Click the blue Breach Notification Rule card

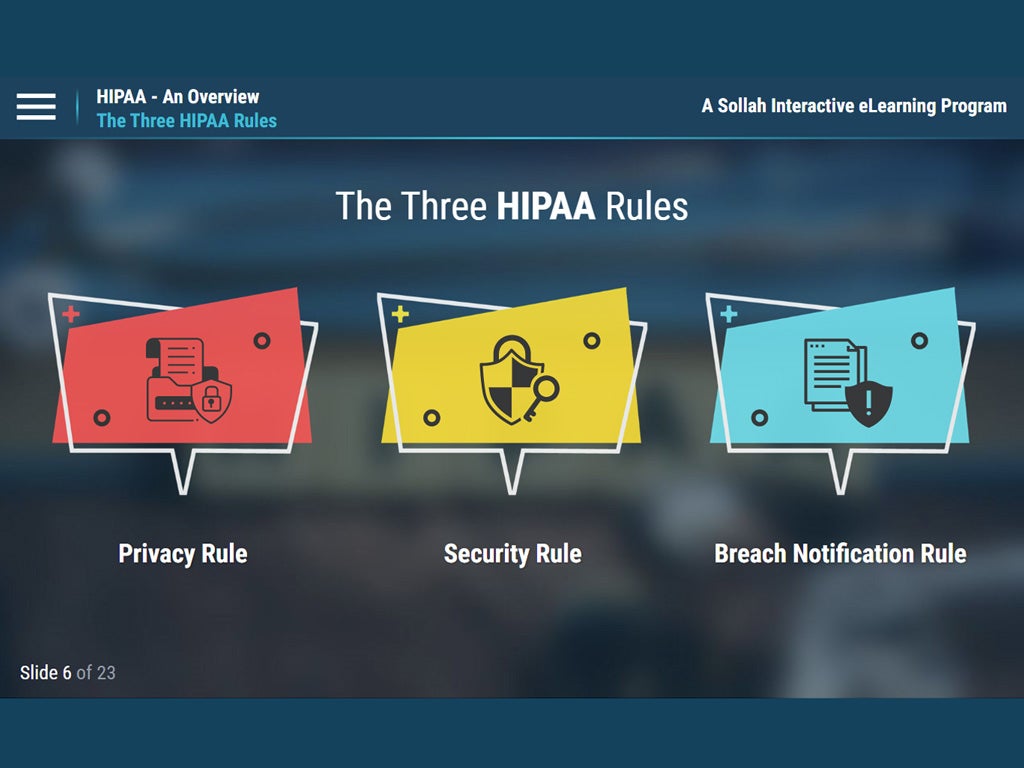[841, 390]
